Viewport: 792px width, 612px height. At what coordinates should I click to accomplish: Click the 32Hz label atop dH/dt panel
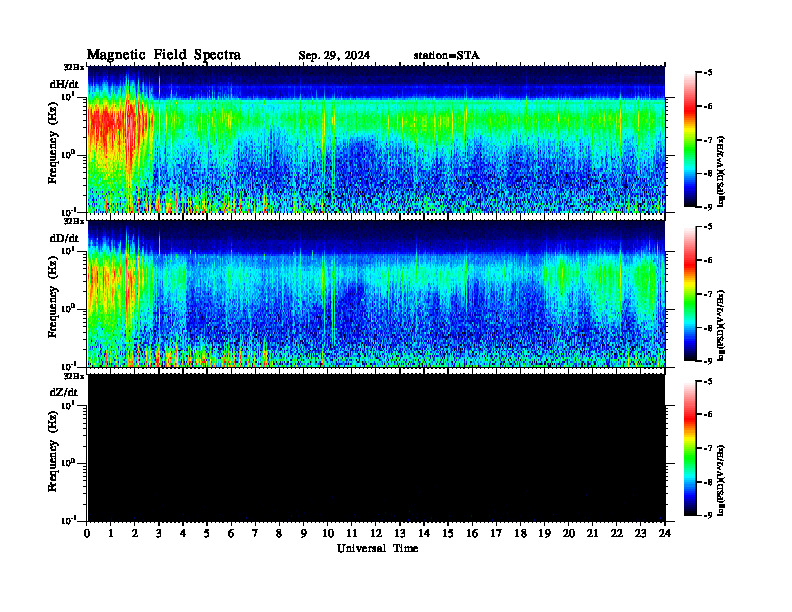[x=74, y=67]
